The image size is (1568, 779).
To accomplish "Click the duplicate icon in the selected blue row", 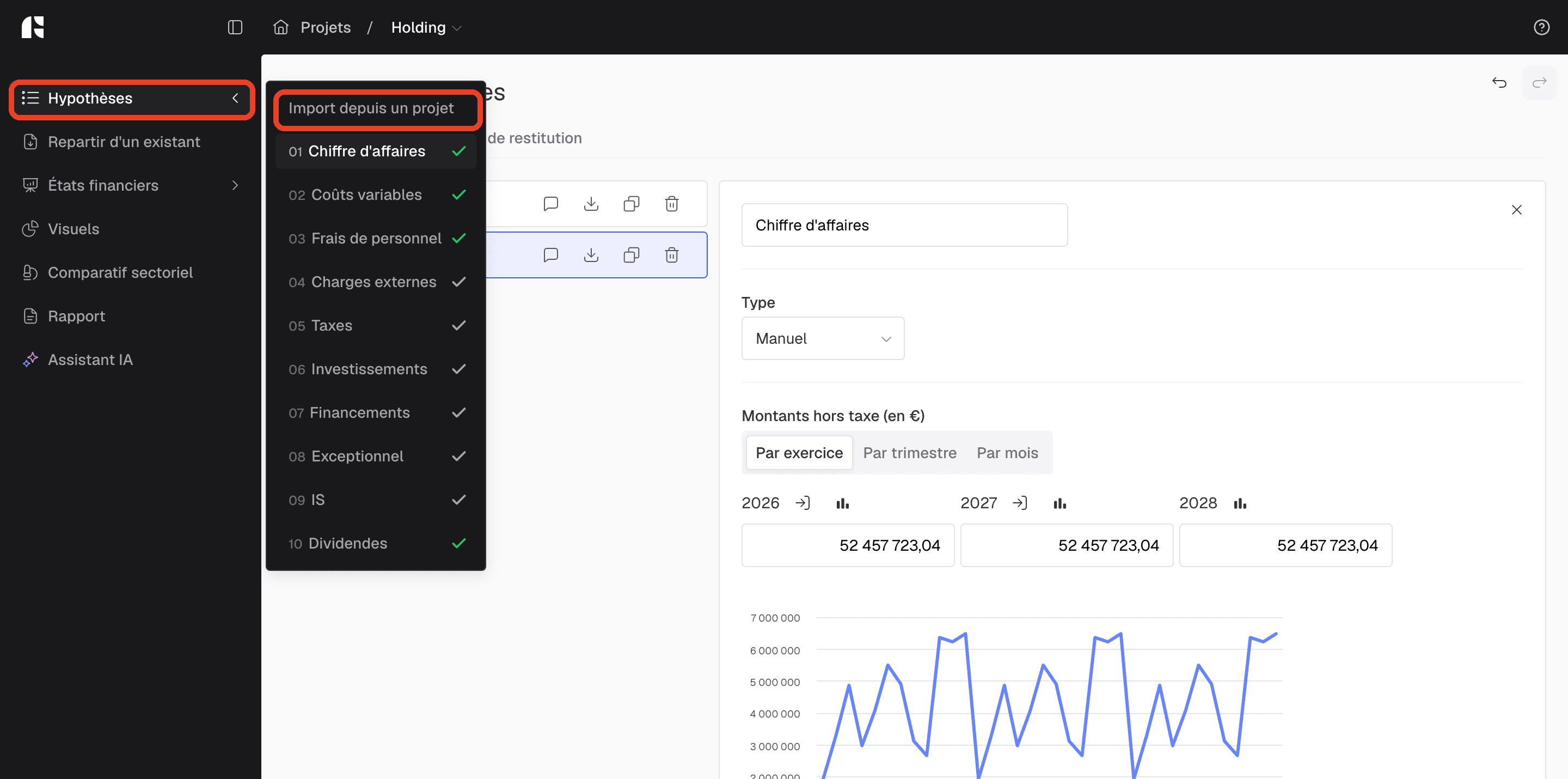I will coord(631,255).
